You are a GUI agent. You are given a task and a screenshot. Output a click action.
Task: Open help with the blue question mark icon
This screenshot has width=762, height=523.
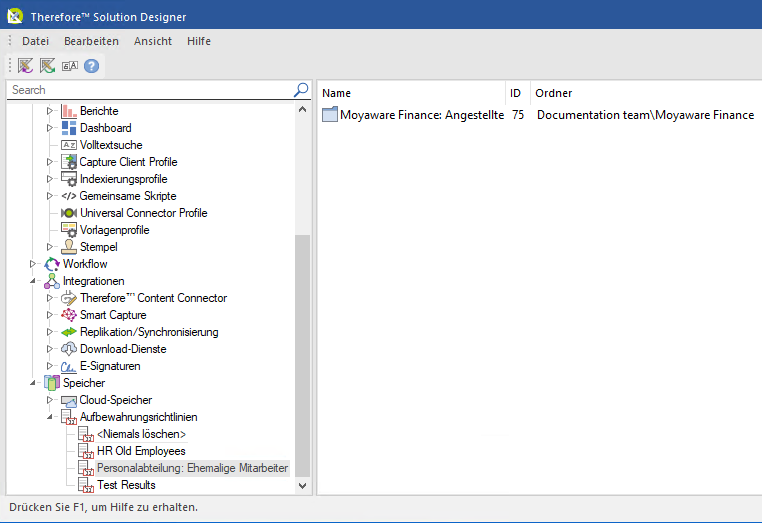(91, 66)
